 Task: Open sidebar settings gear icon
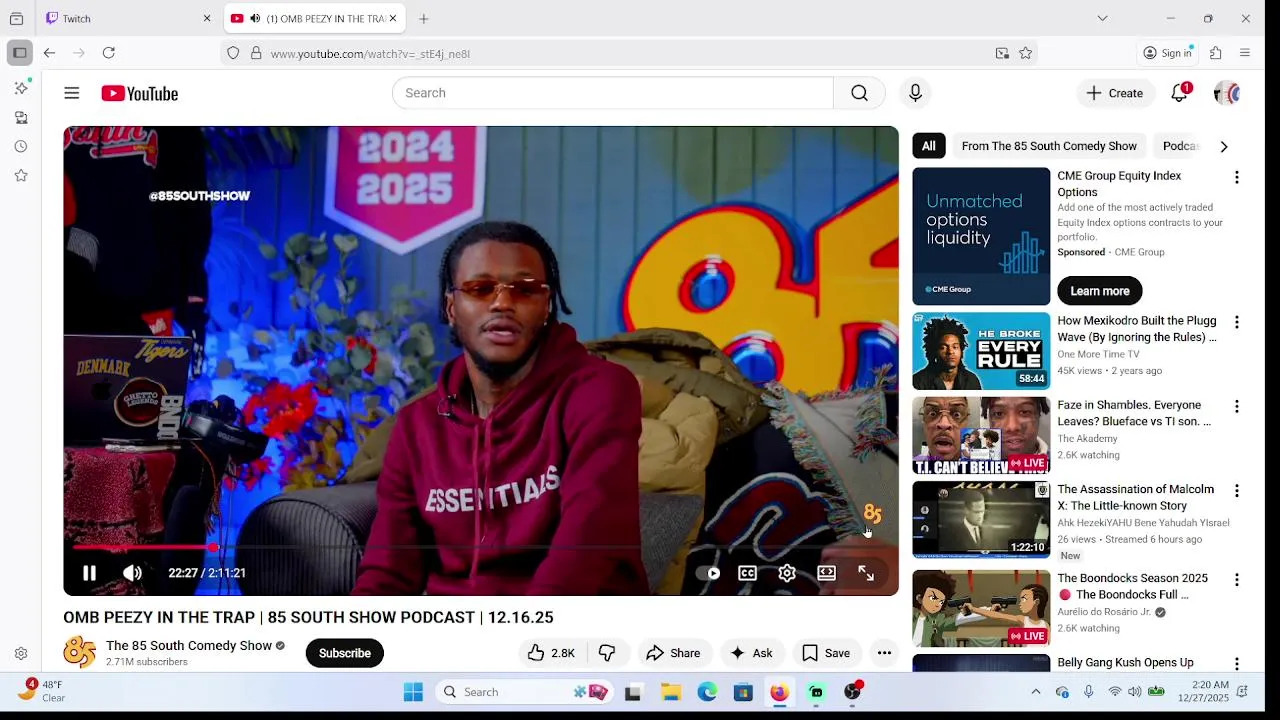point(21,653)
